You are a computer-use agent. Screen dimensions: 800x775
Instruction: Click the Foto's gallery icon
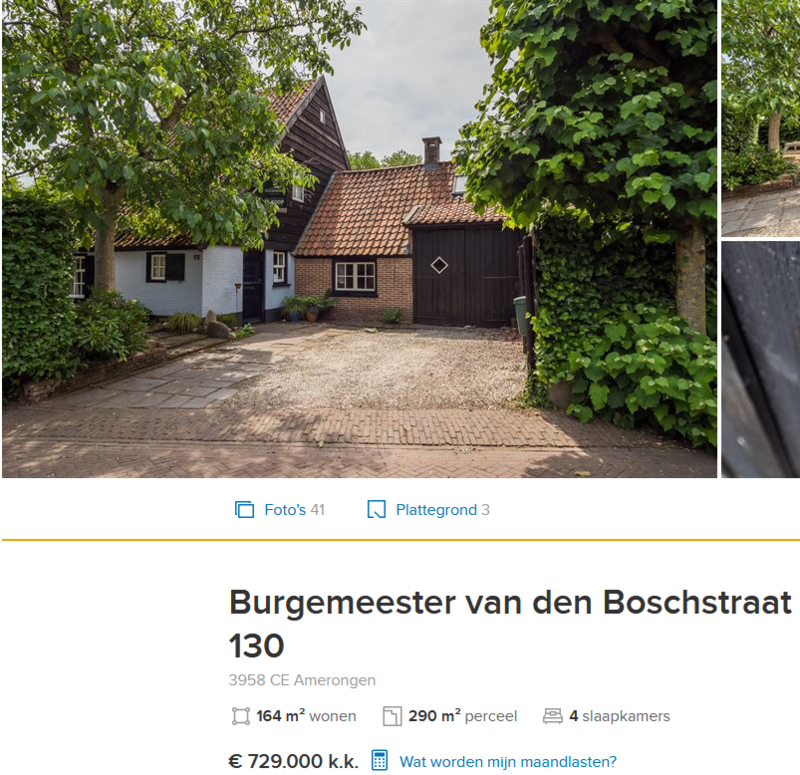pos(244,510)
